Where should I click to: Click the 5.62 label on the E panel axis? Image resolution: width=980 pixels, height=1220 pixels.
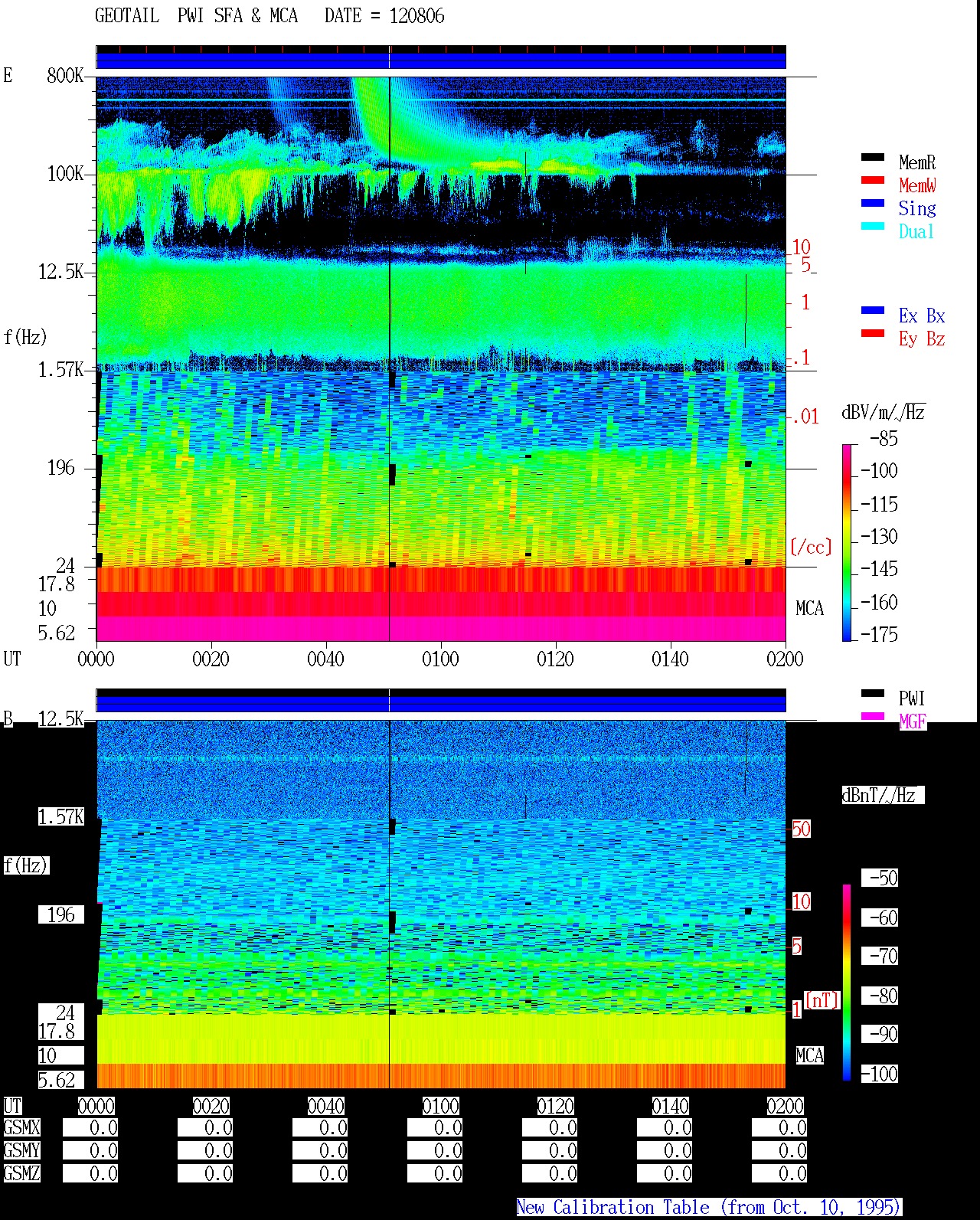[x=57, y=633]
